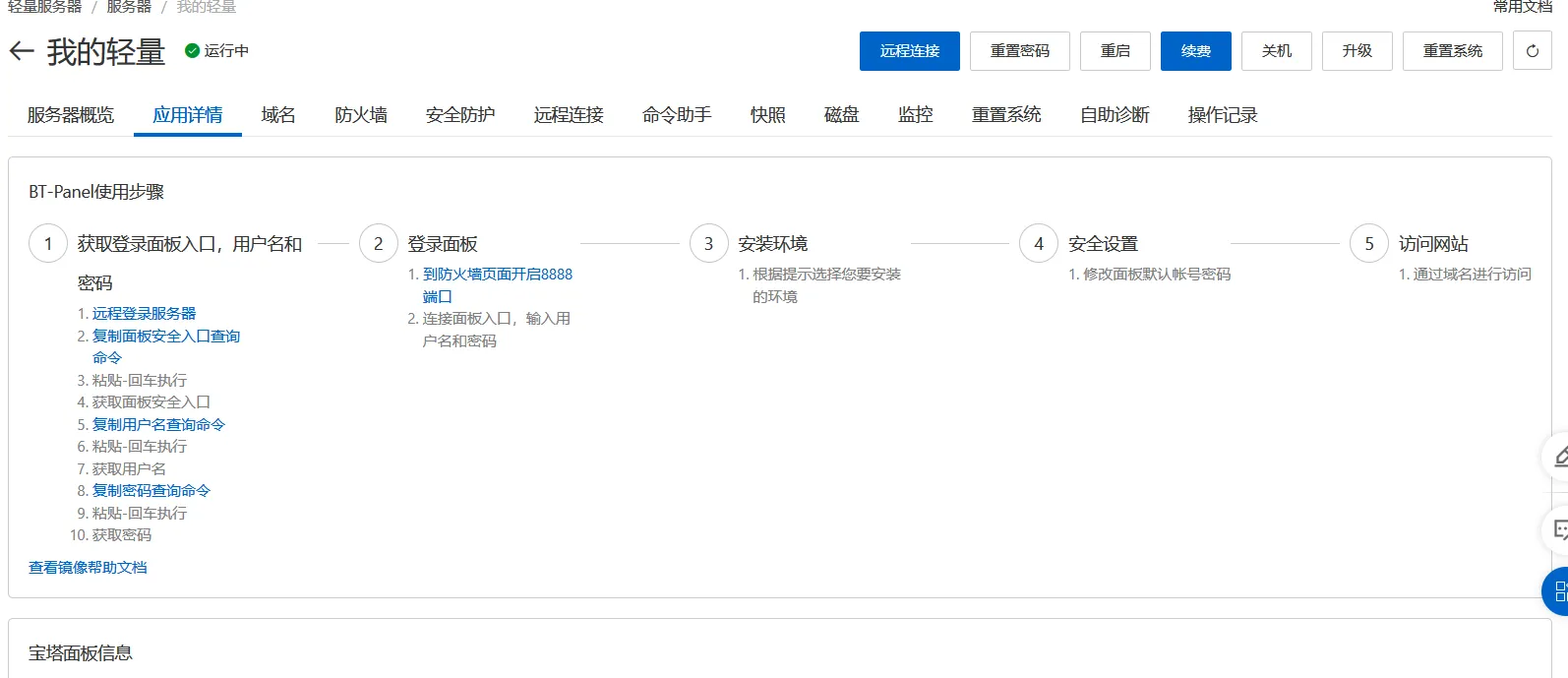Open the floating chat feedback icon
The height and width of the screenshot is (678, 1568).
1558,531
